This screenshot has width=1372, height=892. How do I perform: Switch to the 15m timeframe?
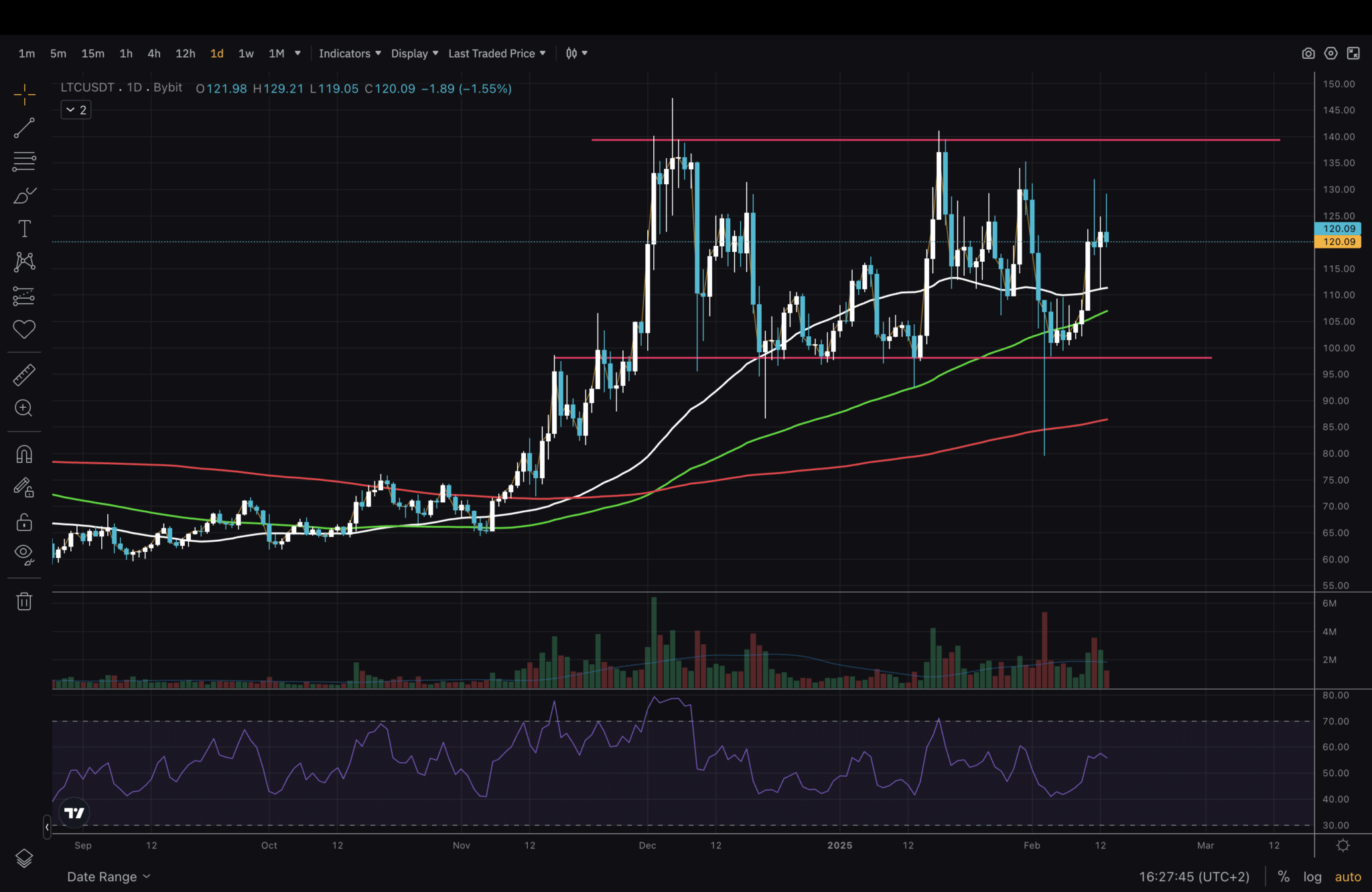93,54
